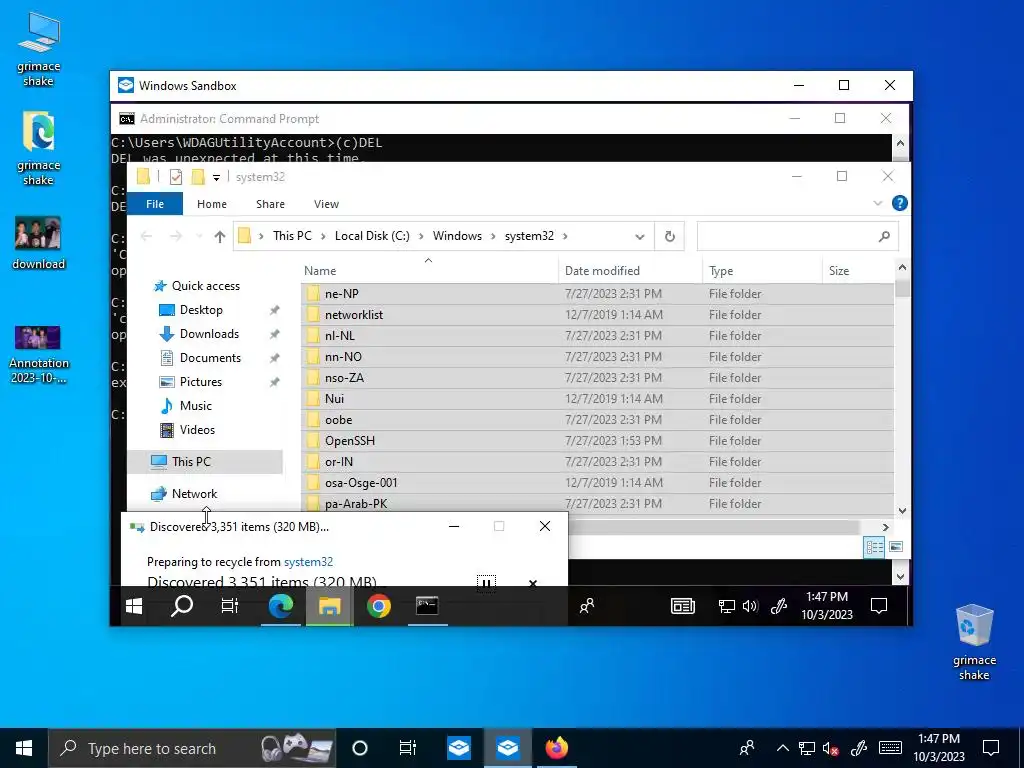
Task: Open sandbox volume control
Action: point(750,606)
